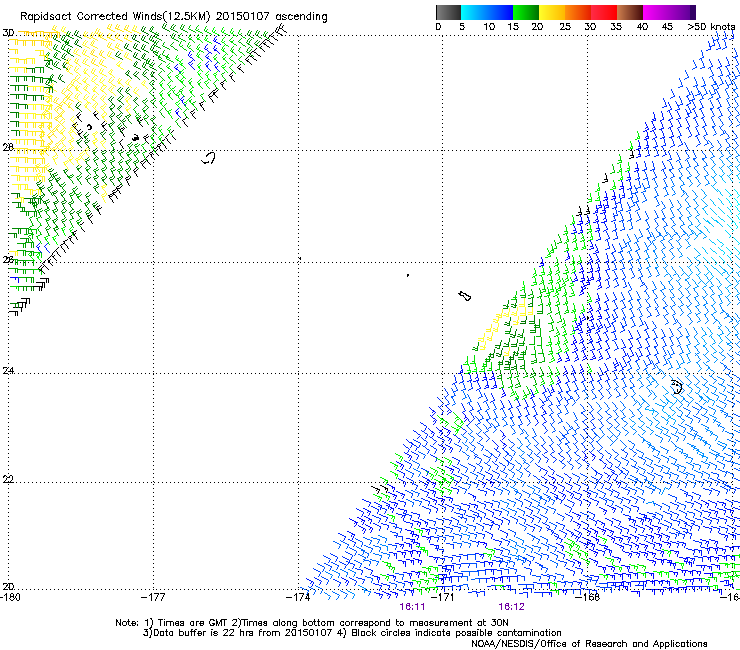Screen dimensions: 740x650
Task: Click the orange 25-30 knots legend color
Action: pos(578,12)
